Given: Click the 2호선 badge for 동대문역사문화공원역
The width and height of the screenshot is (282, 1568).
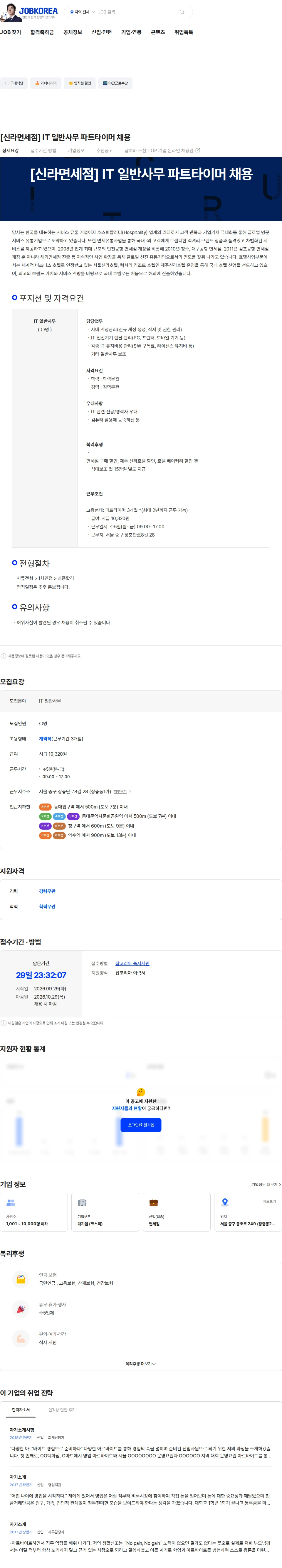Looking at the screenshot, I should tap(45, 816).
